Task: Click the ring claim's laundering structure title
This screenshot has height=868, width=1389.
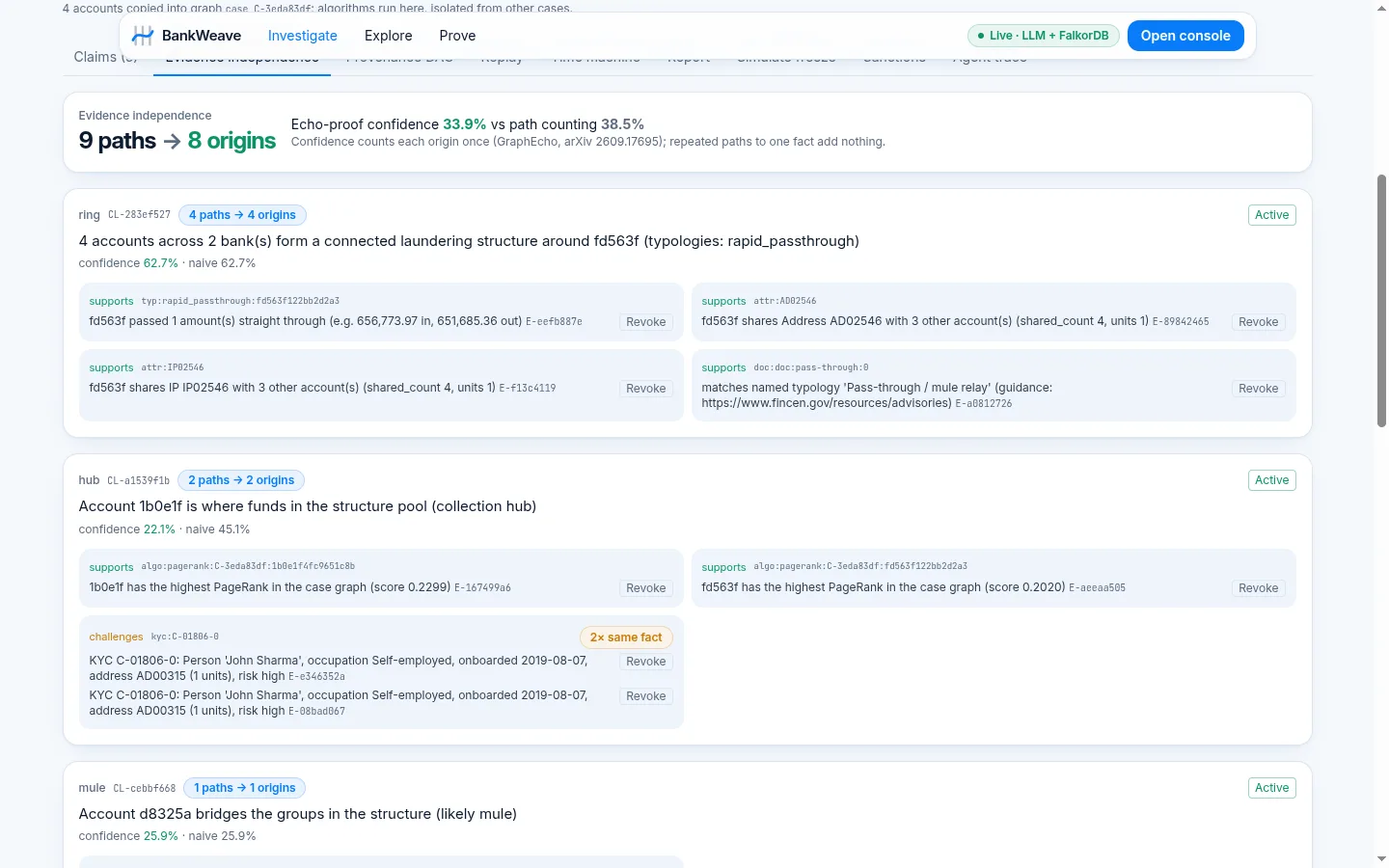Action: pyautogui.click(x=469, y=241)
